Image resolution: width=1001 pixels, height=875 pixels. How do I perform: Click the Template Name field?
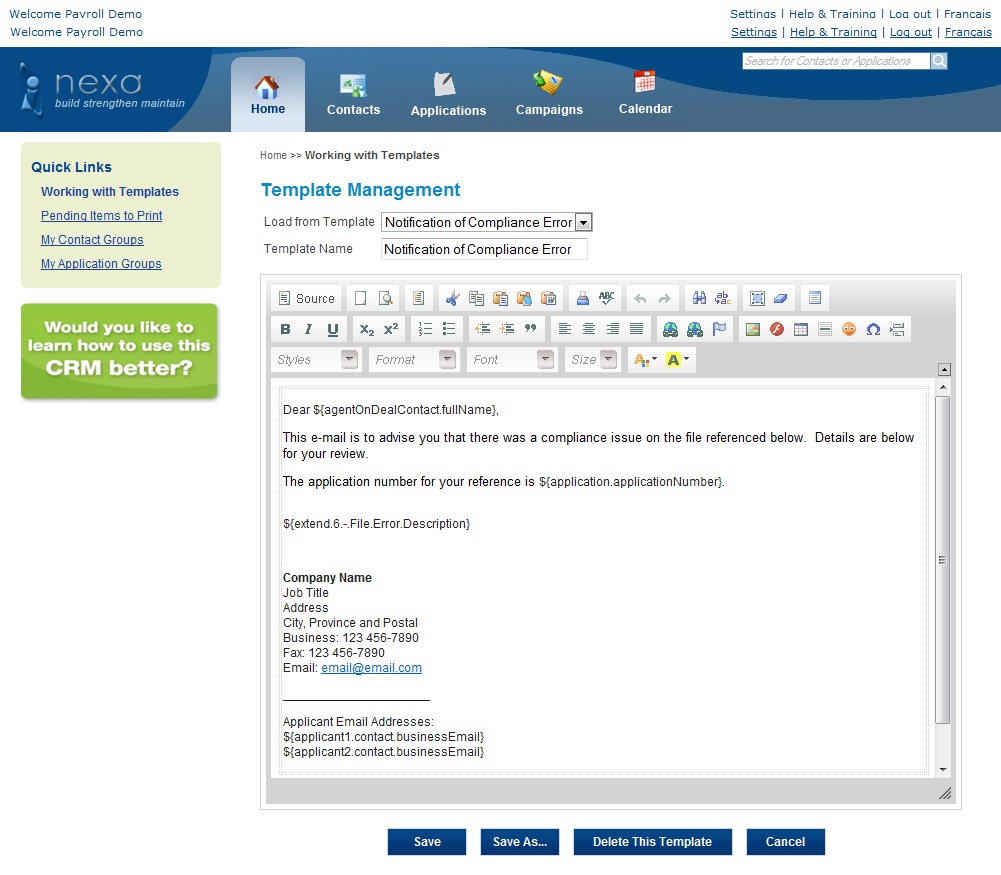[484, 250]
